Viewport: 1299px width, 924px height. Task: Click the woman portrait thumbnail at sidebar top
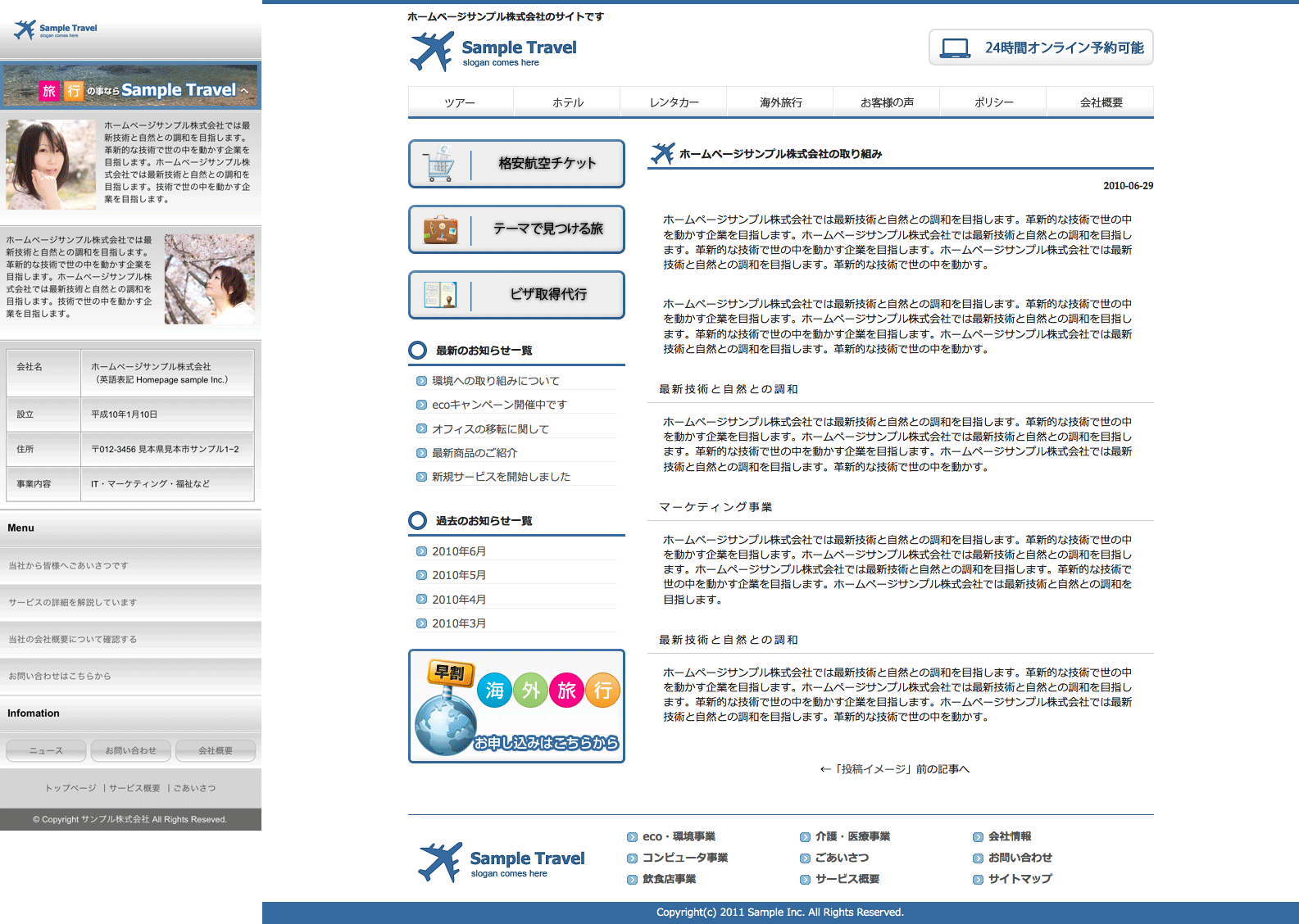click(x=51, y=165)
